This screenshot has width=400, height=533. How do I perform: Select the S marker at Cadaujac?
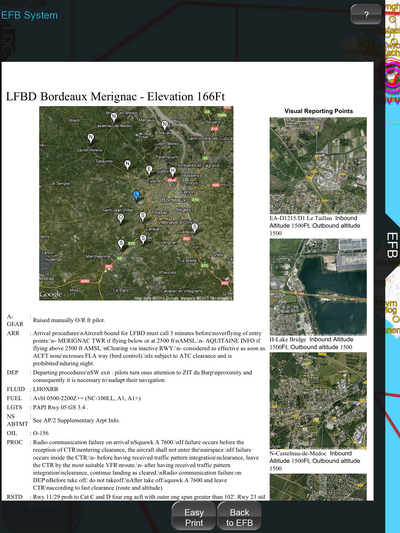coord(194,228)
